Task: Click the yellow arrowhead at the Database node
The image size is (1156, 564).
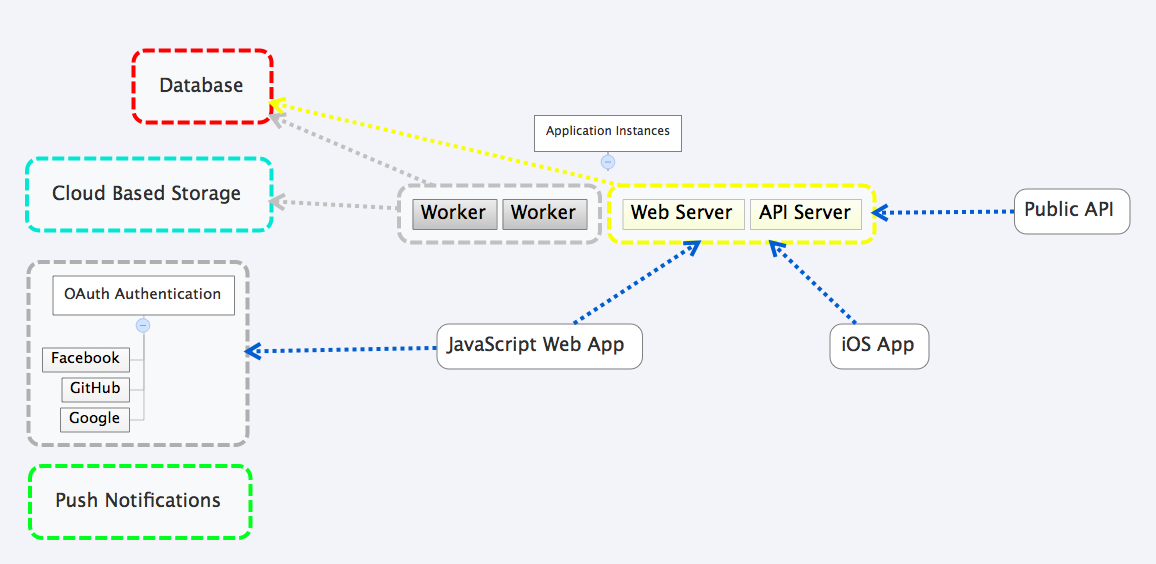Action: click(277, 103)
